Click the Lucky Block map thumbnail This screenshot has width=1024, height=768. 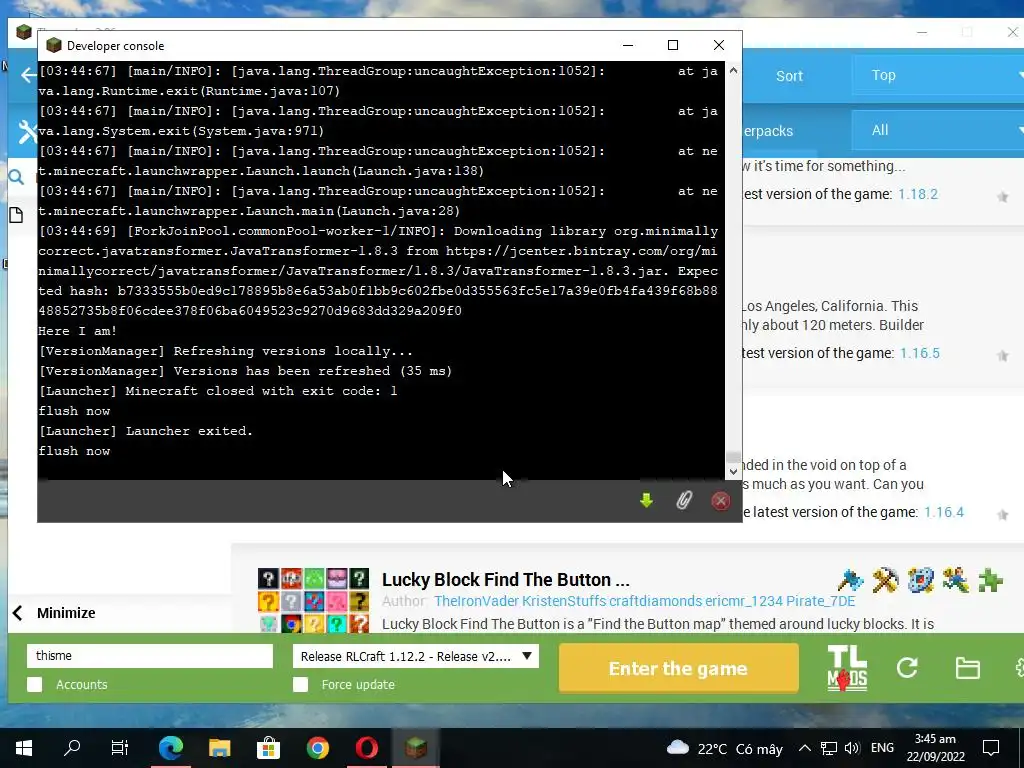(313, 600)
